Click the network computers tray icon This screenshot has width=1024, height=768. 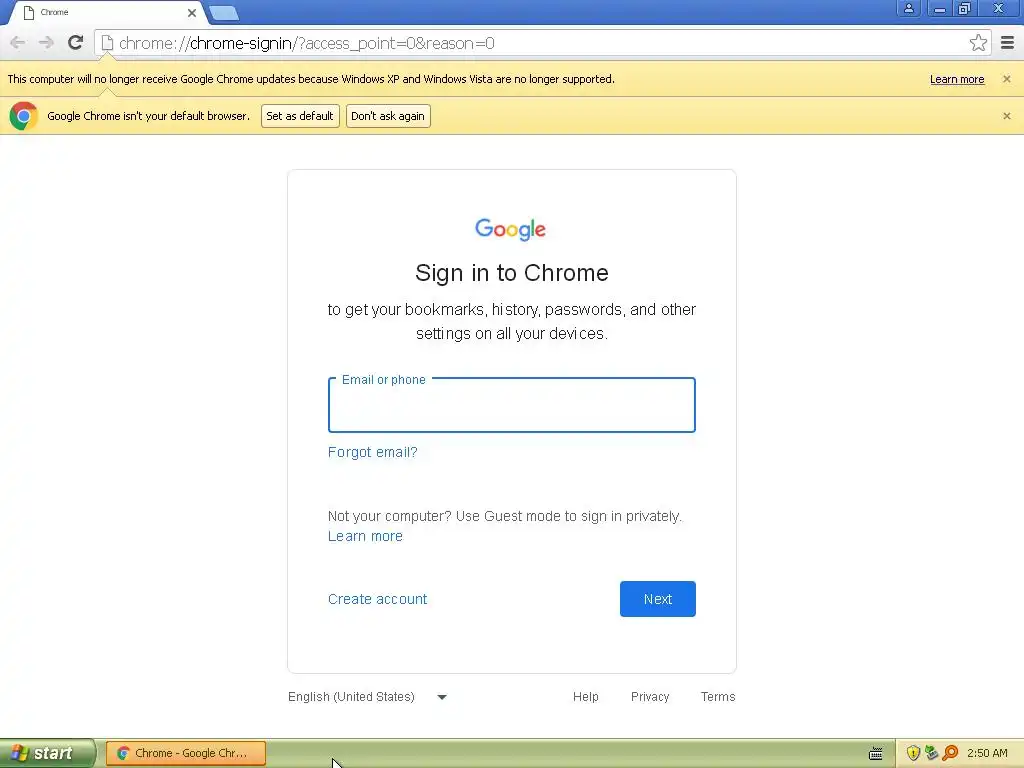[931, 753]
